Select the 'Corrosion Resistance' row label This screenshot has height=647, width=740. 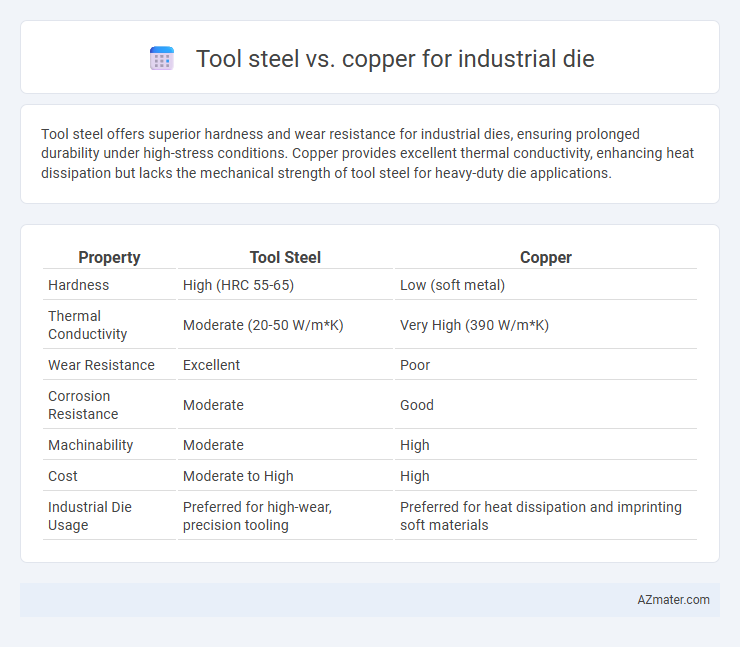[x=83, y=405]
